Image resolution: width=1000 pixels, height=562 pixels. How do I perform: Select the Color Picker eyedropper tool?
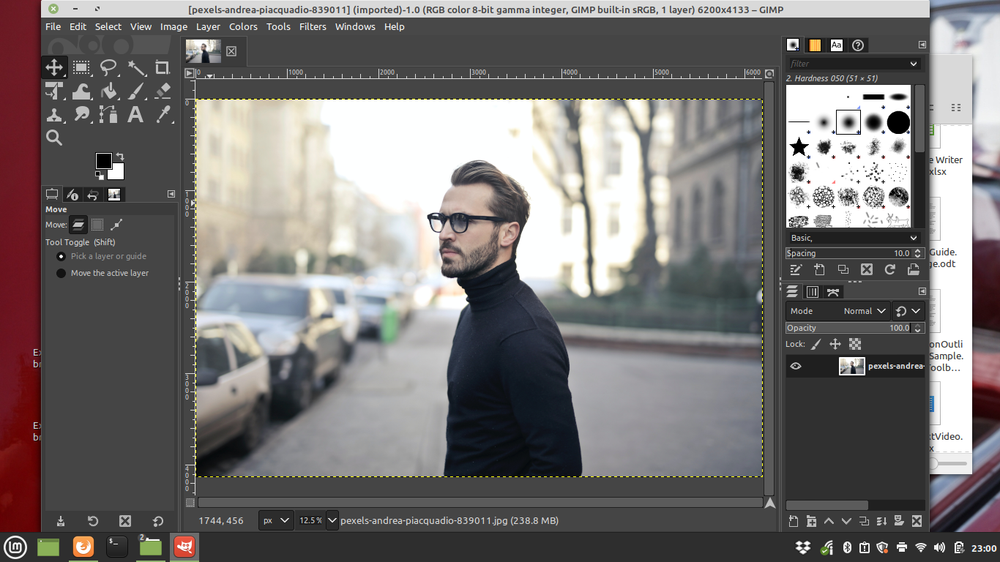click(x=162, y=115)
